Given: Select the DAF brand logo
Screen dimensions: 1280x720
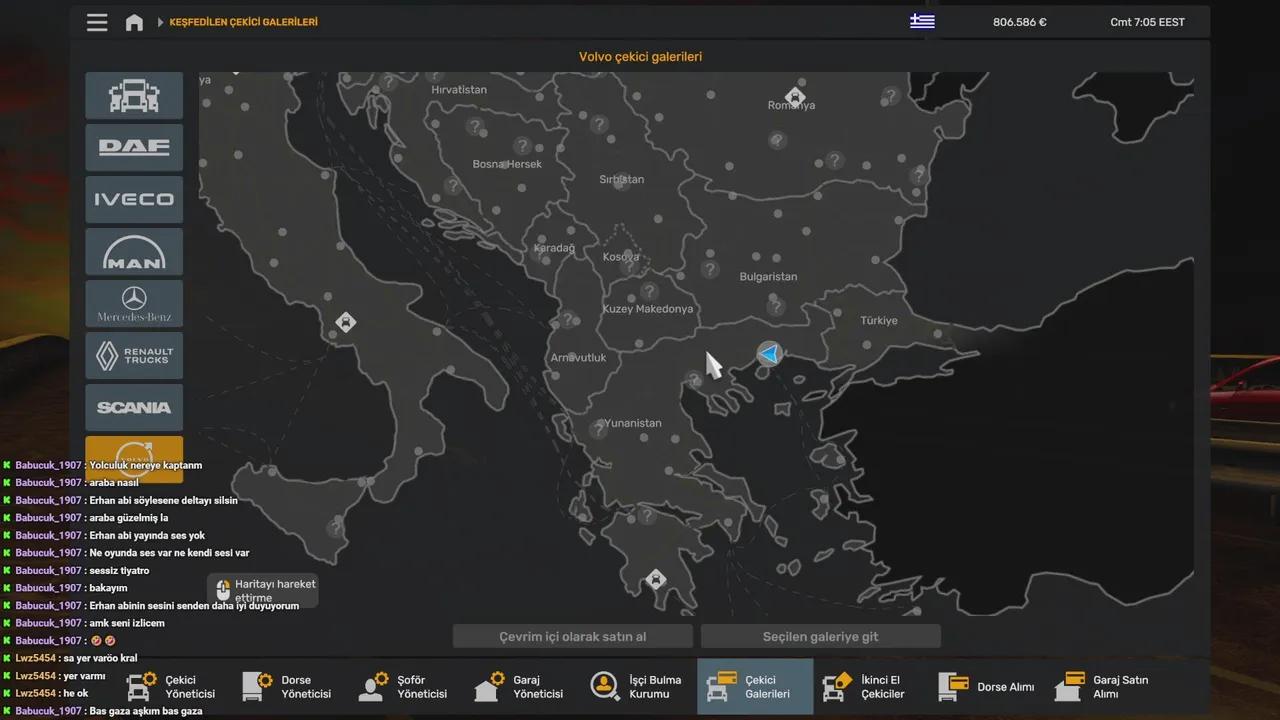Looking at the screenshot, I should point(134,147).
